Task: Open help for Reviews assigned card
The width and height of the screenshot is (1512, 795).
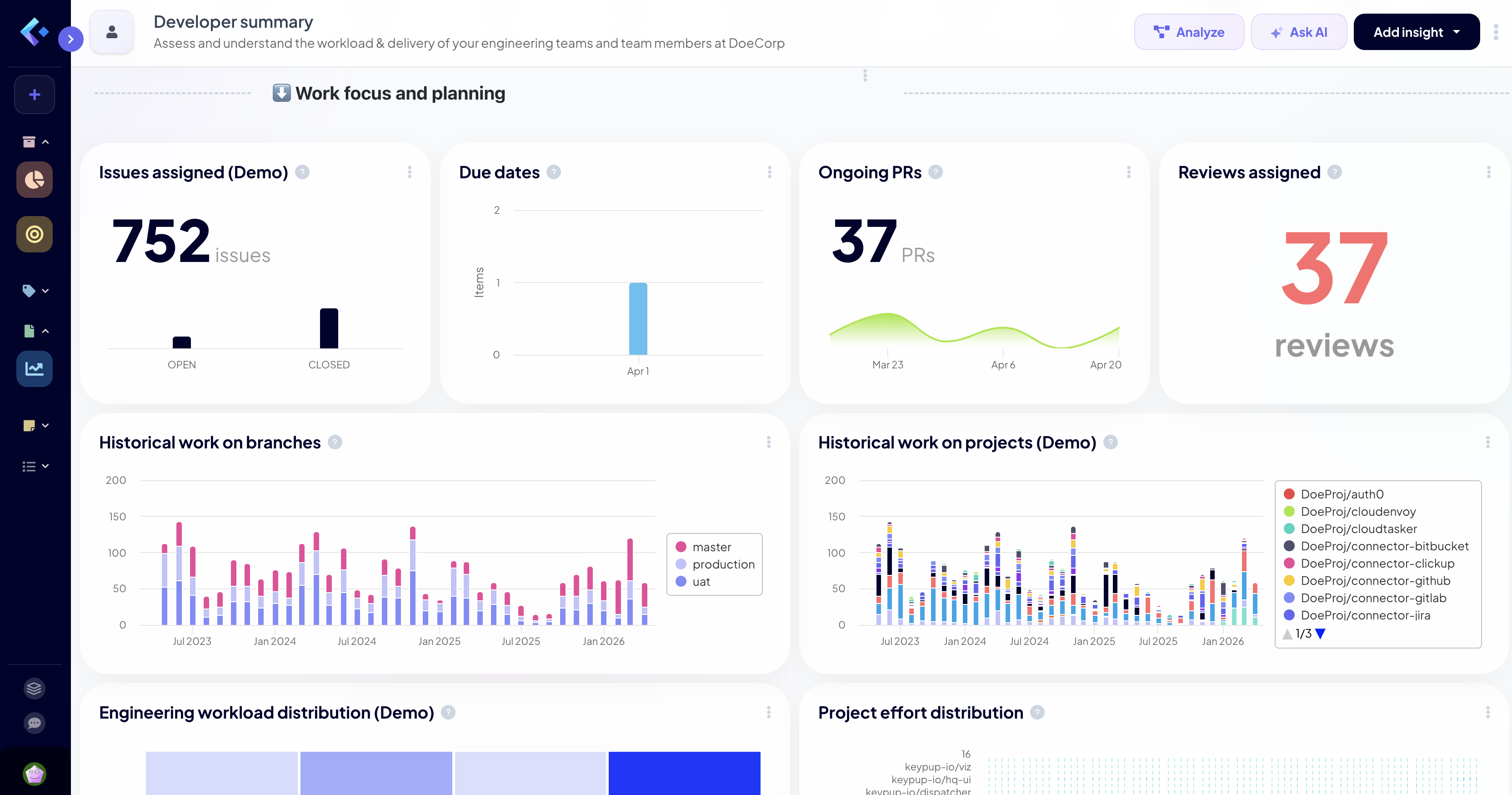Action: pos(1335,172)
